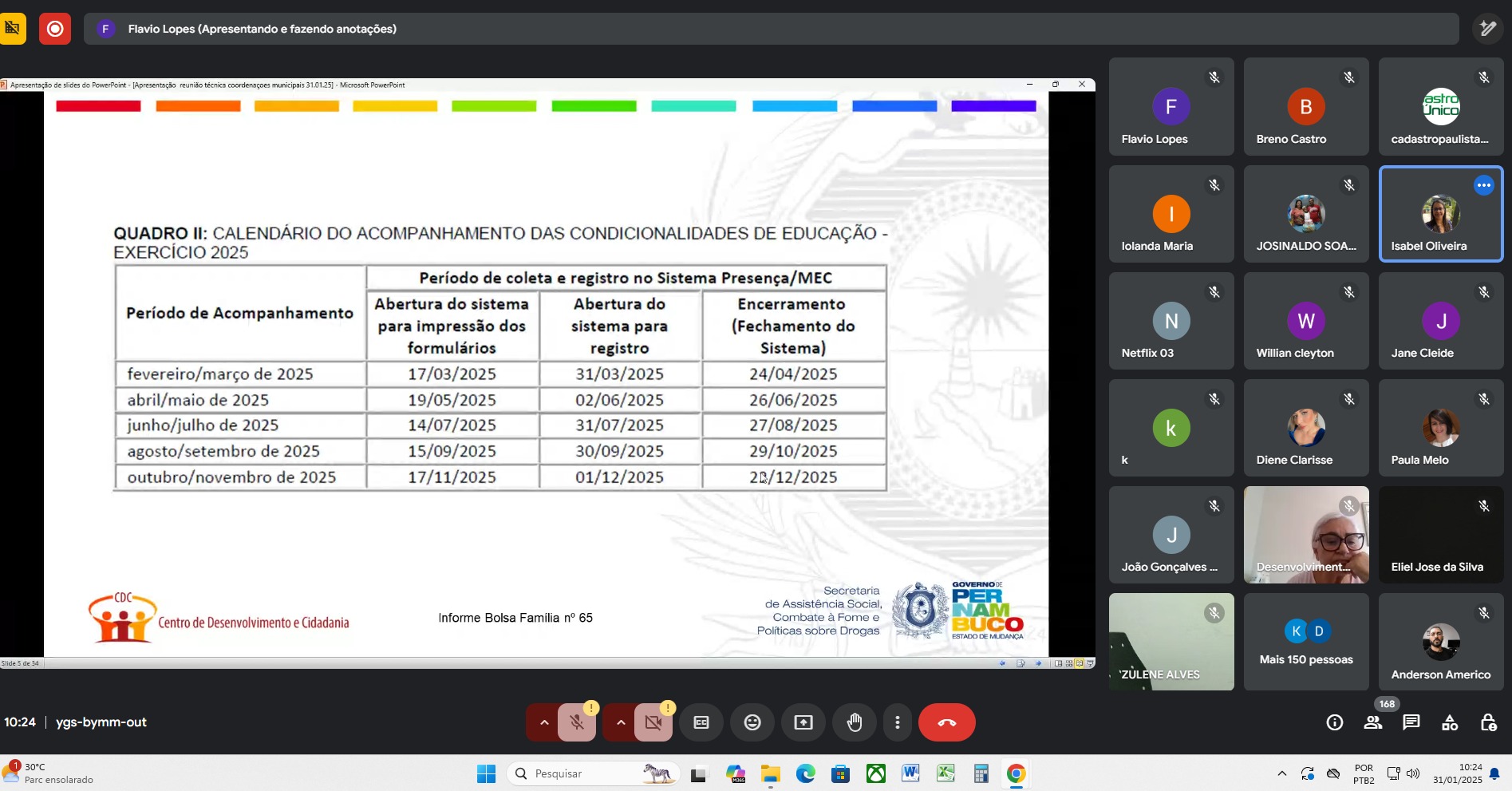Viewport: 1512px width, 791px height.
Task: Open meeting details info icon
Action: click(x=1334, y=722)
